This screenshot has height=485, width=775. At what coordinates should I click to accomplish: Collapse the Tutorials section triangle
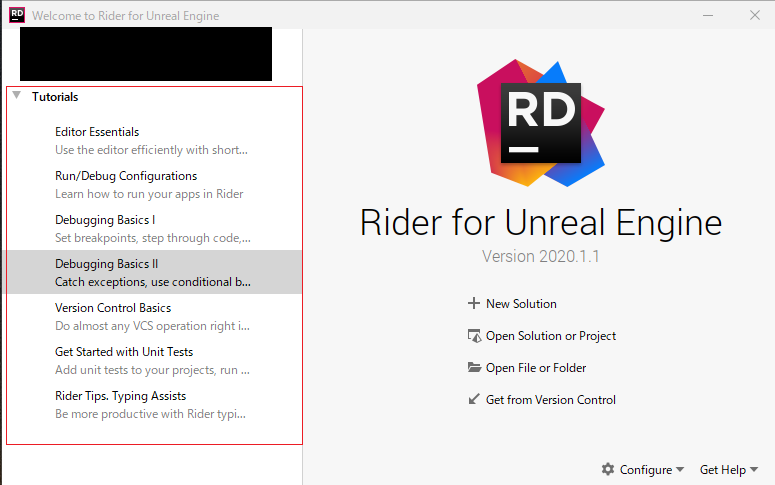17,95
